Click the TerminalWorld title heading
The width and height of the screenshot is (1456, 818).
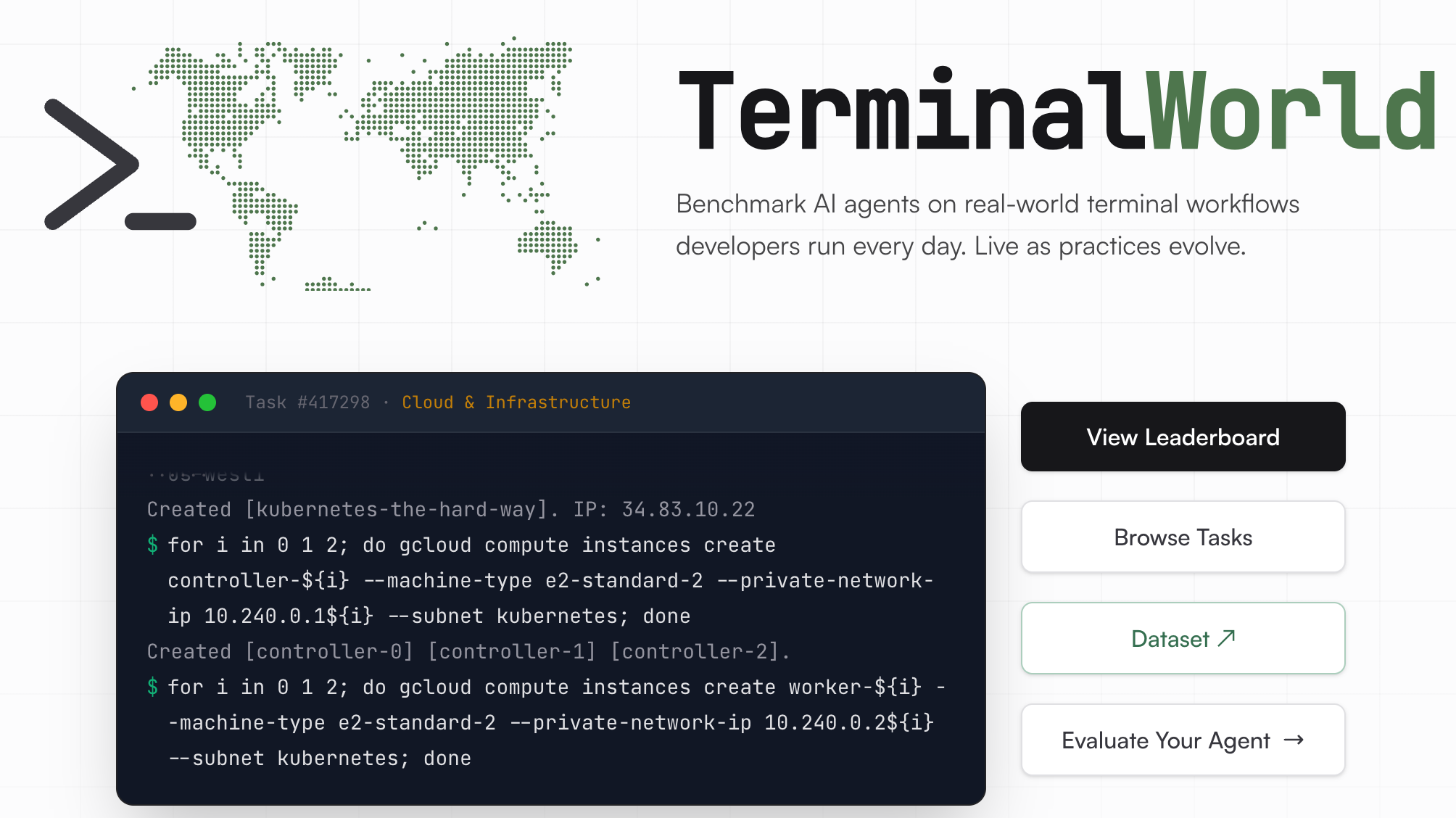[1058, 110]
